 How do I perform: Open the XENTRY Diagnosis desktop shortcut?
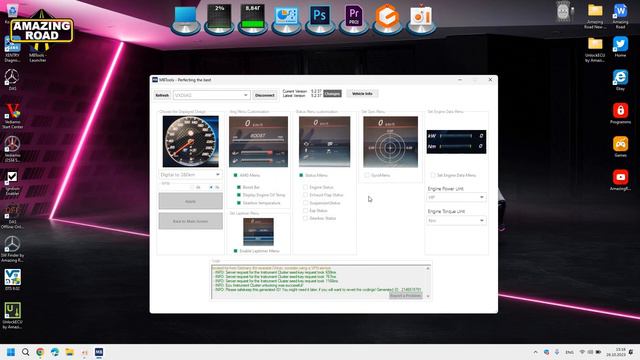point(12,49)
